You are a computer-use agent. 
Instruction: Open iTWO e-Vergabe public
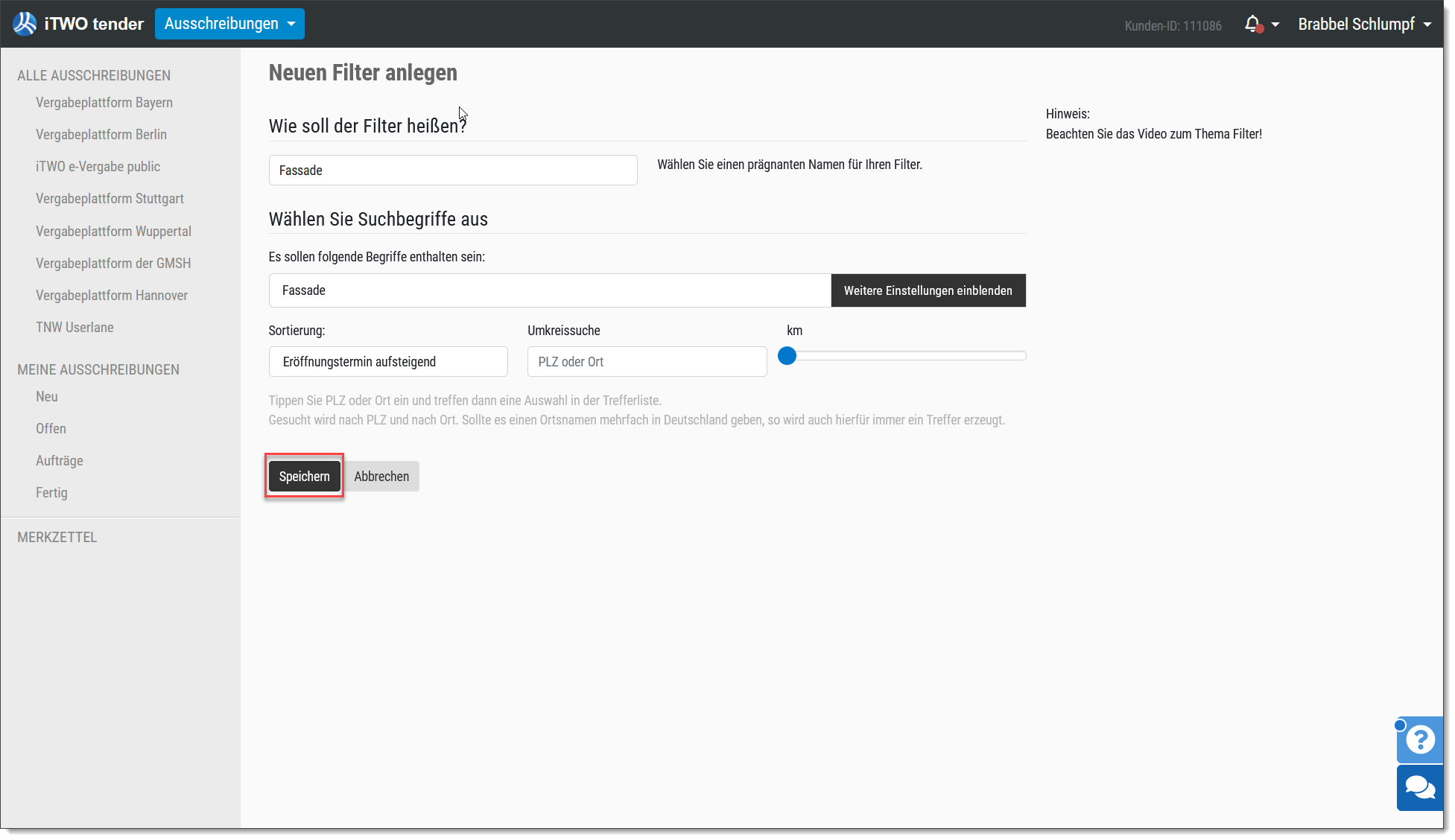pos(98,167)
